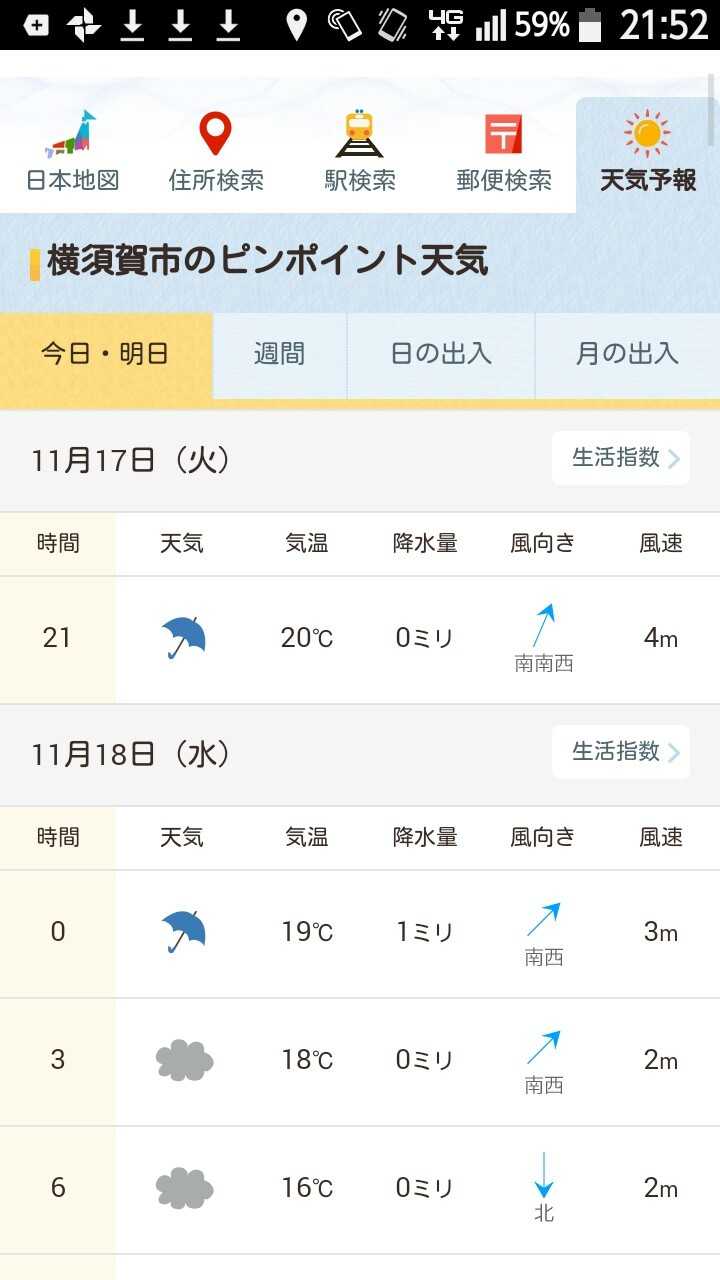The height and width of the screenshot is (1280, 720).
Task: Open 生活指数 for 11月17日
Action: pyautogui.click(x=620, y=458)
